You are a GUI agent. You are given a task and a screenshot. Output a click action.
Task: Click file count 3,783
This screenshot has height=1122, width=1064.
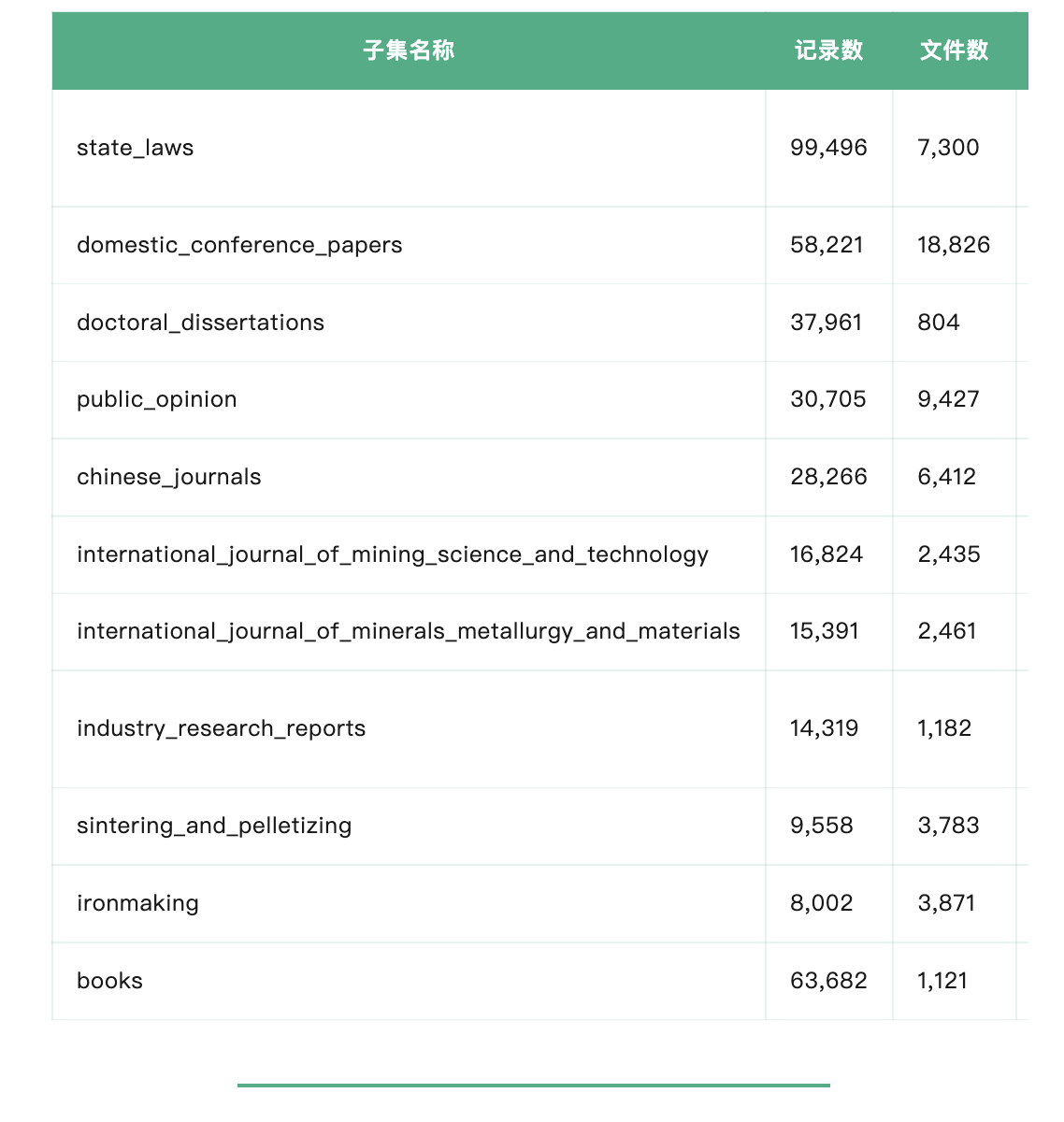(x=948, y=826)
